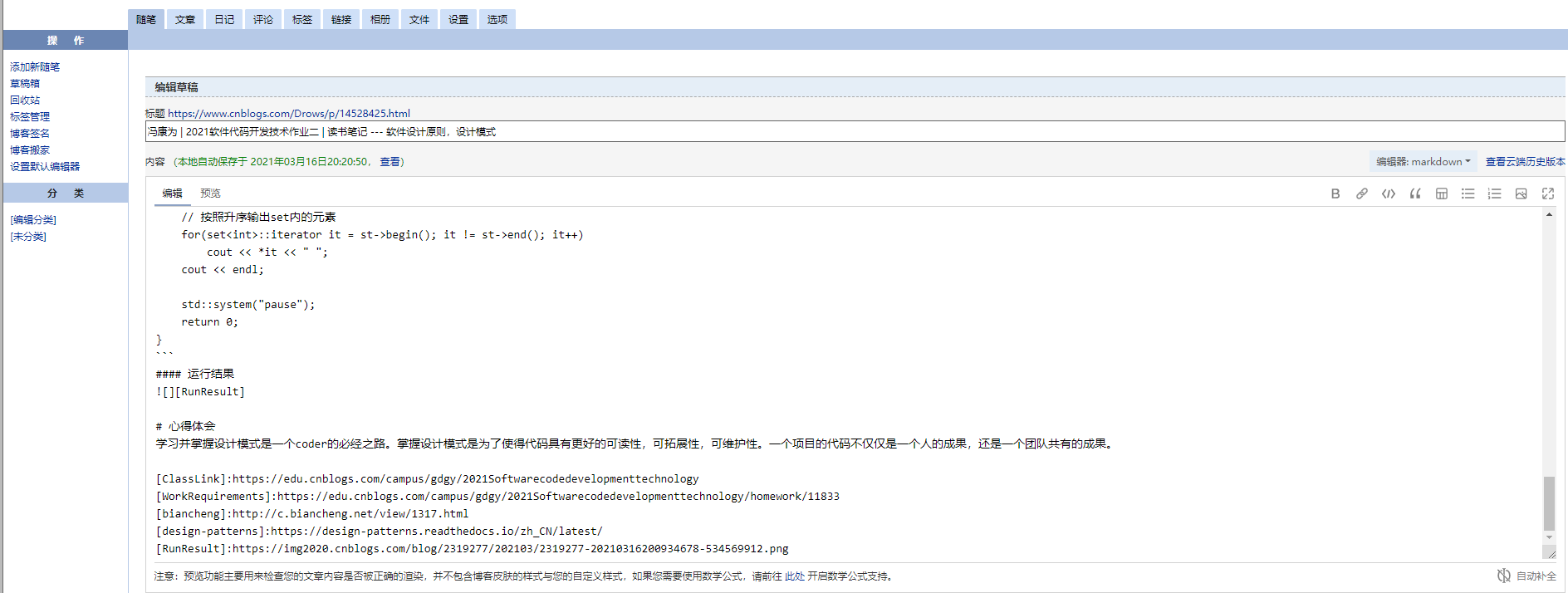The width and height of the screenshot is (1568, 593).
Task: Click the '#### 运行结果' line in editor
Action: (195, 374)
